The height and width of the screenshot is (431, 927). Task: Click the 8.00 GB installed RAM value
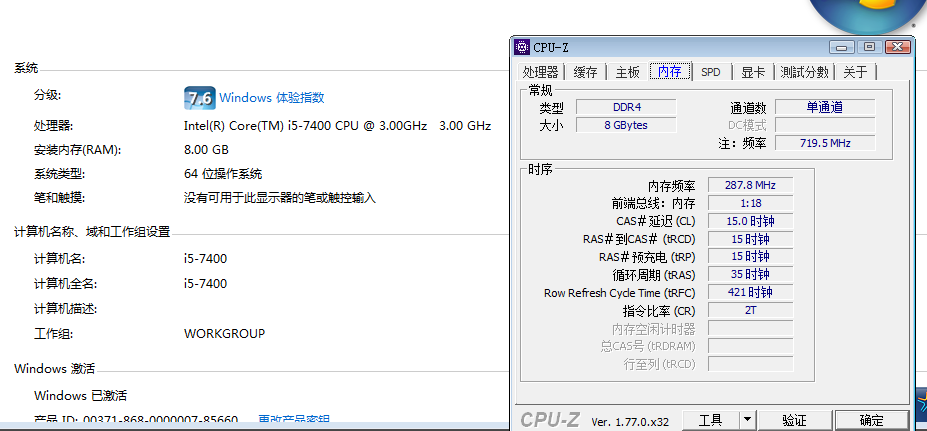(206, 150)
